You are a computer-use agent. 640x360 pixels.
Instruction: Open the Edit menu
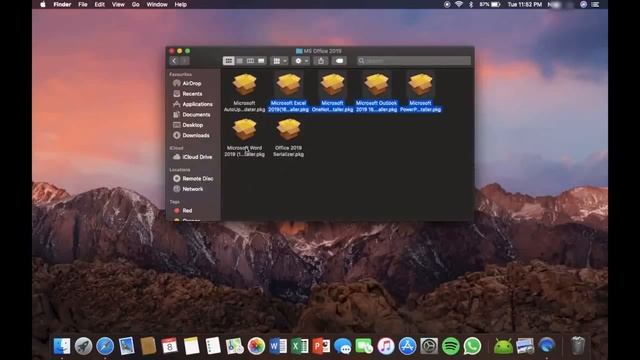coord(100,4)
